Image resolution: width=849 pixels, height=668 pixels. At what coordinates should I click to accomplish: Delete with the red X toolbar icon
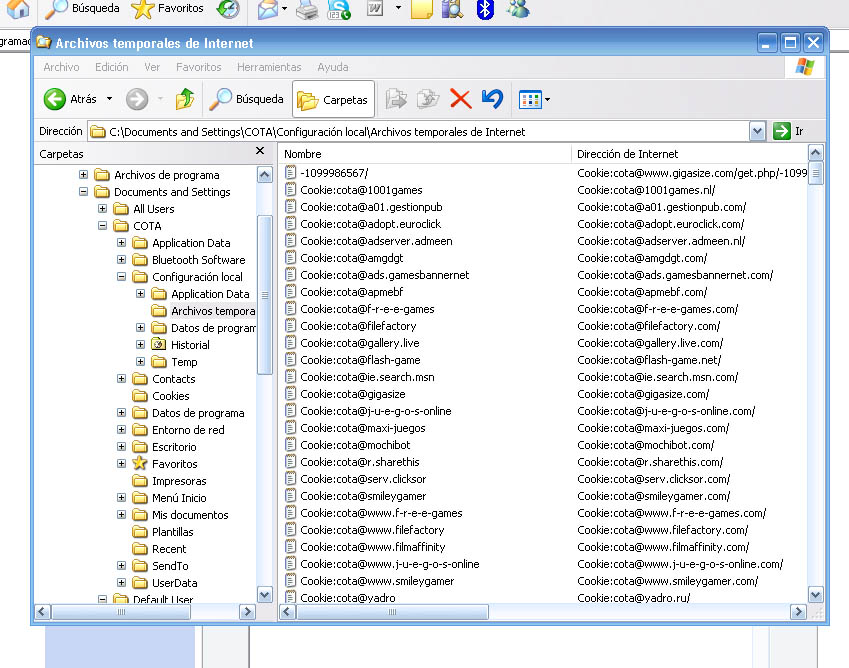[460, 99]
